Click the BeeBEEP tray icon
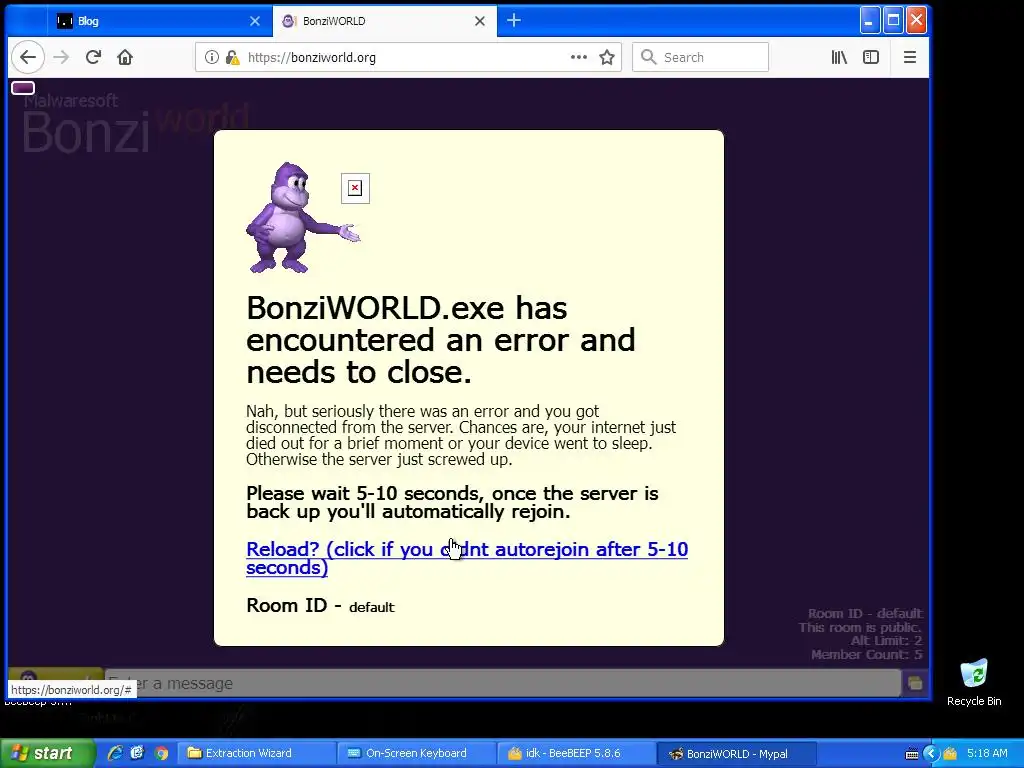Screen dimensions: 1024x768 click(950, 754)
